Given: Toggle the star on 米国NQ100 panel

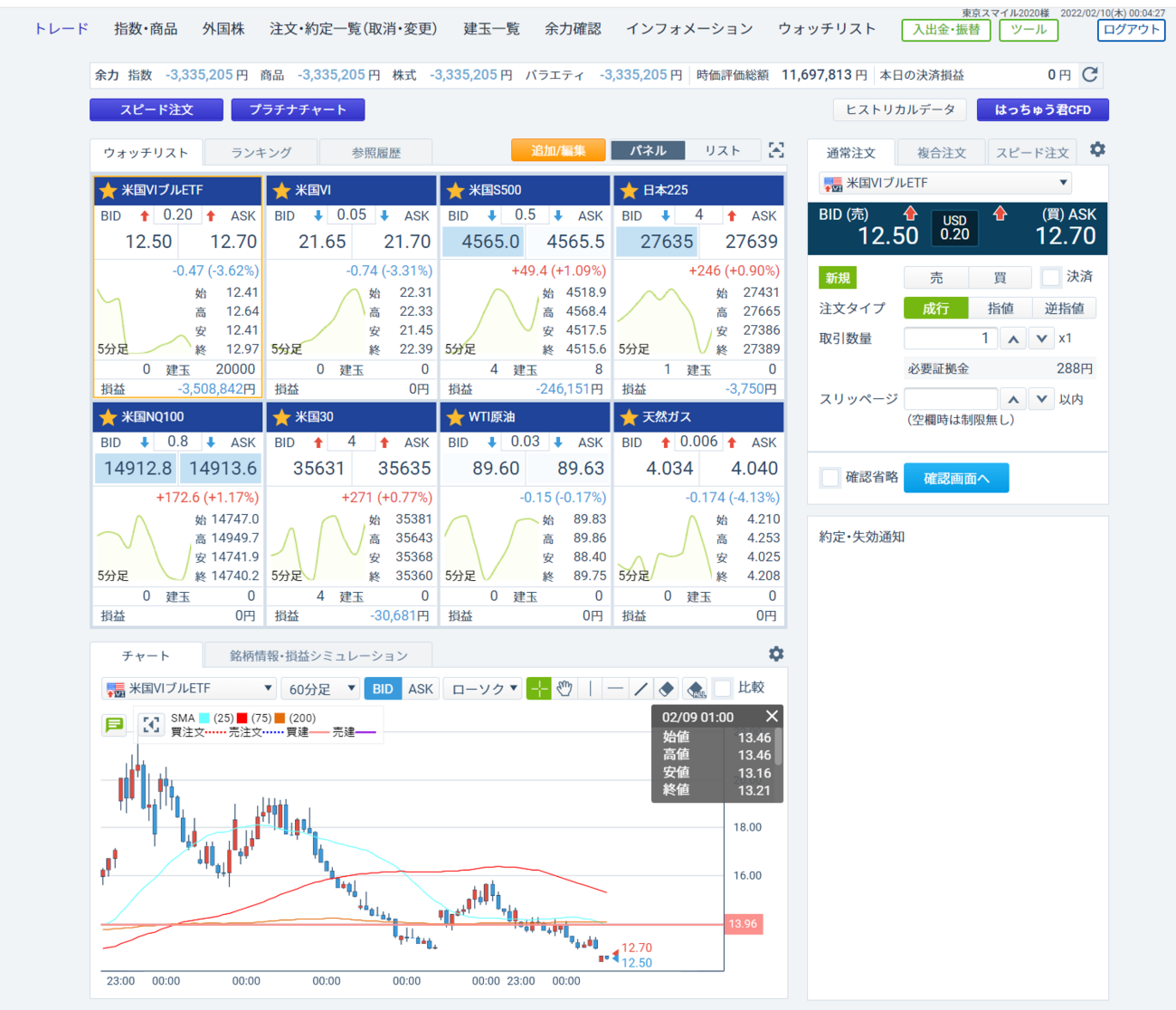Looking at the screenshot, I should tap(108, 417).
